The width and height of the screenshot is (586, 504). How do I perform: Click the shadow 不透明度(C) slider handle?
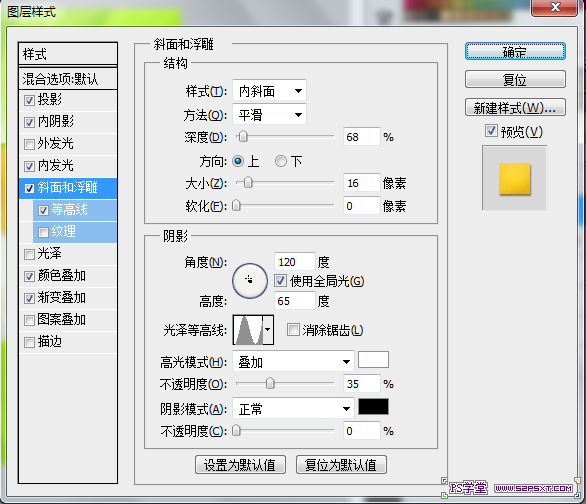coord(236,431)
